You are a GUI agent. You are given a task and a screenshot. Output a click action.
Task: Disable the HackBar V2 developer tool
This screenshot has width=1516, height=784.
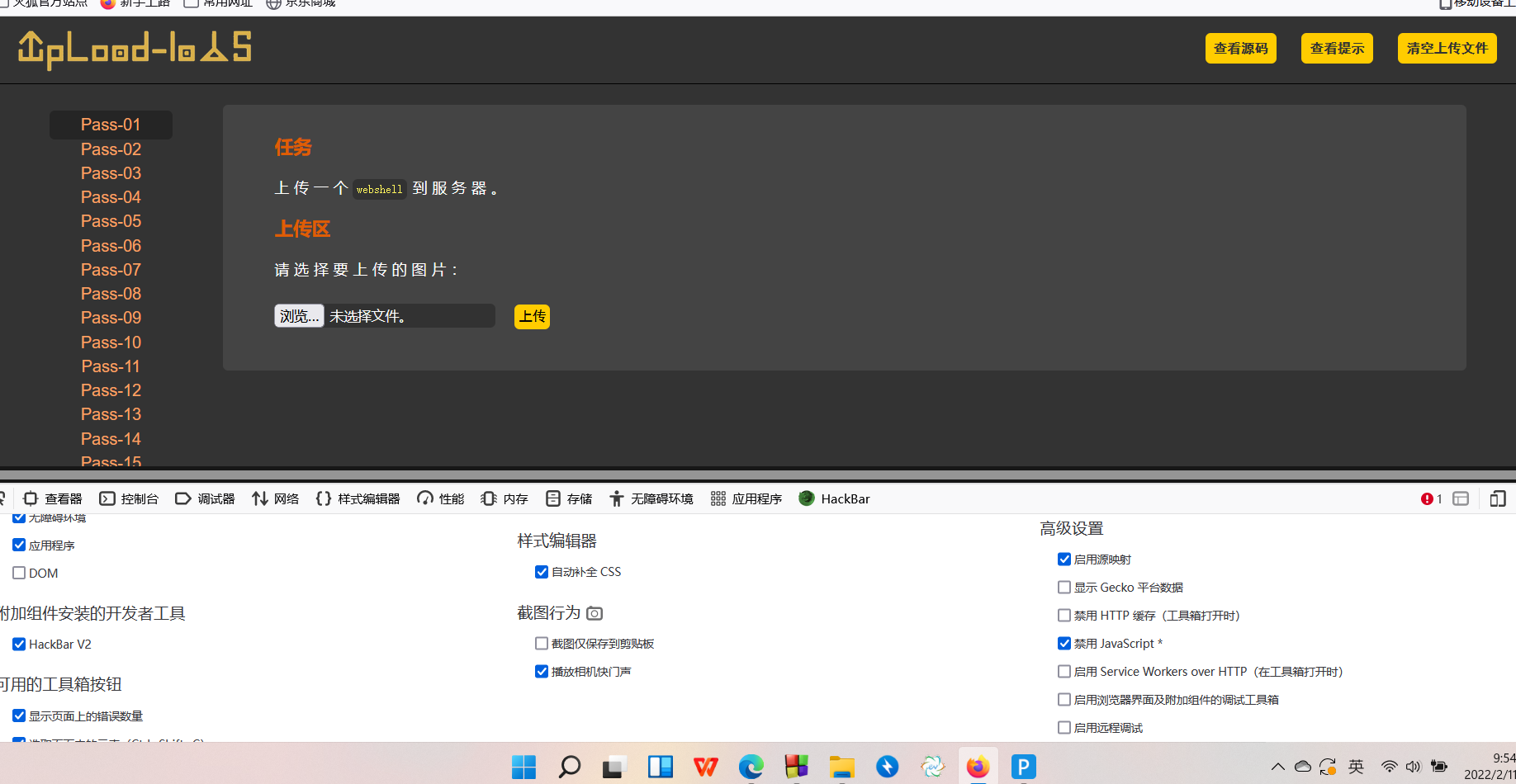19,645
